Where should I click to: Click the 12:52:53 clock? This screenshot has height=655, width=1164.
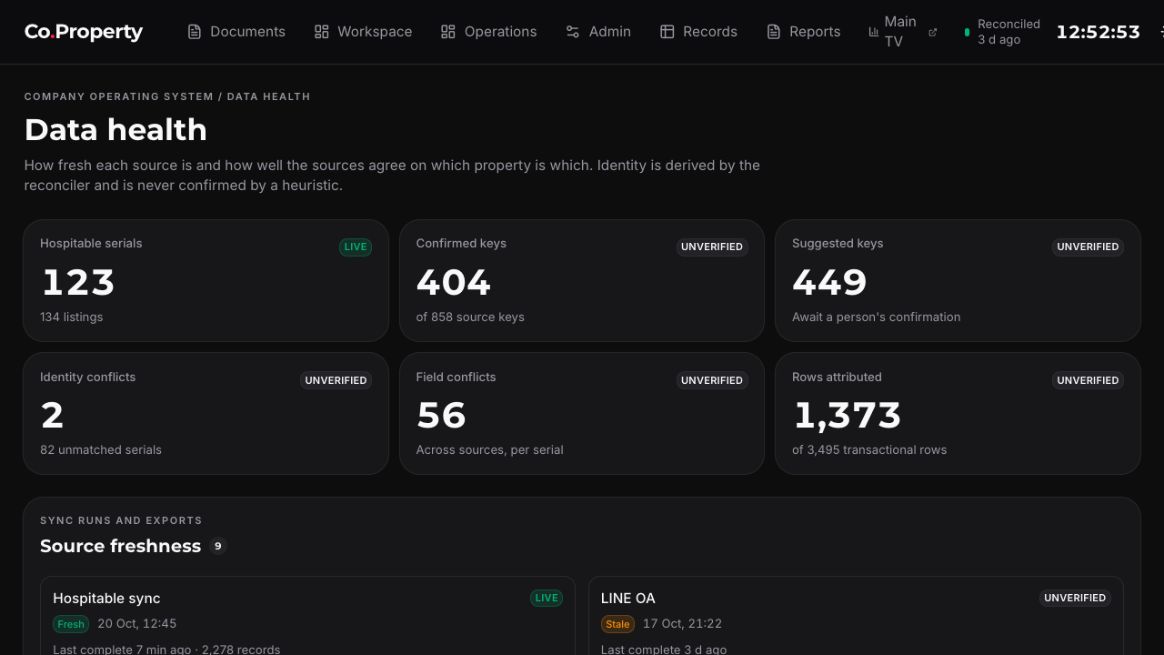(x=1098, y=32)
